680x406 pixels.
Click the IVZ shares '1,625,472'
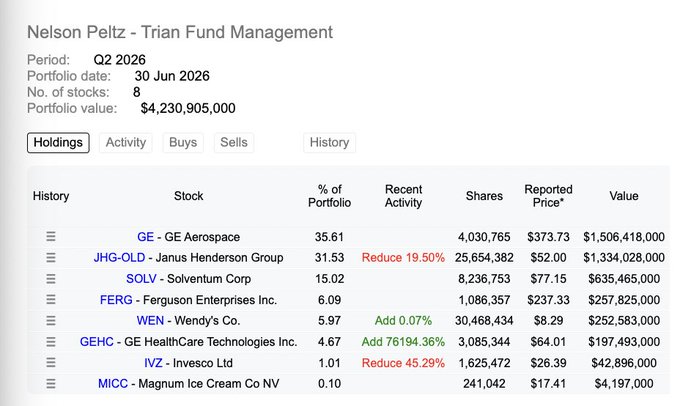click(x=484, y=363)
